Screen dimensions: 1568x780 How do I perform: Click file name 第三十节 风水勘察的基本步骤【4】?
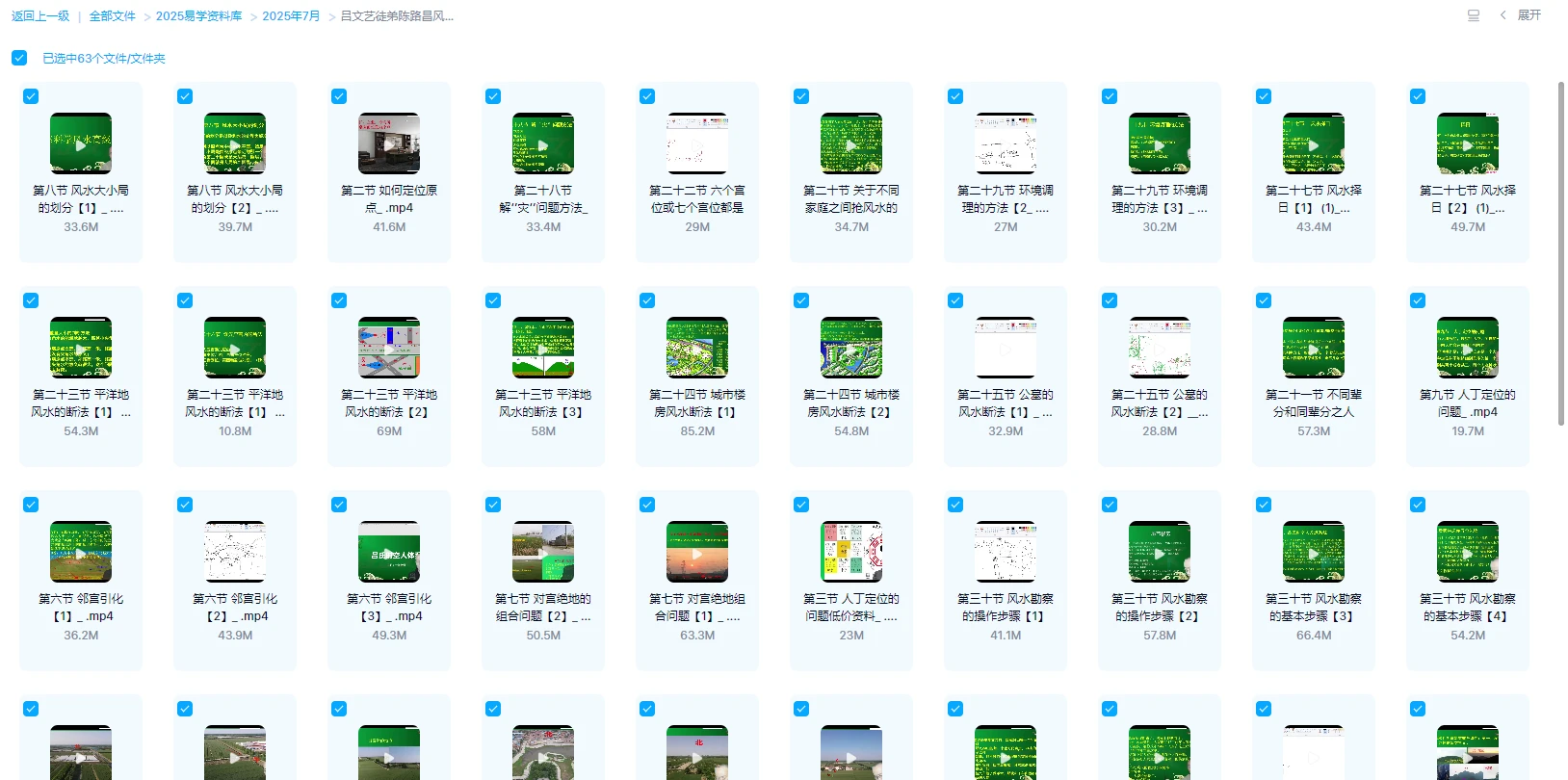click(1468, 608)
